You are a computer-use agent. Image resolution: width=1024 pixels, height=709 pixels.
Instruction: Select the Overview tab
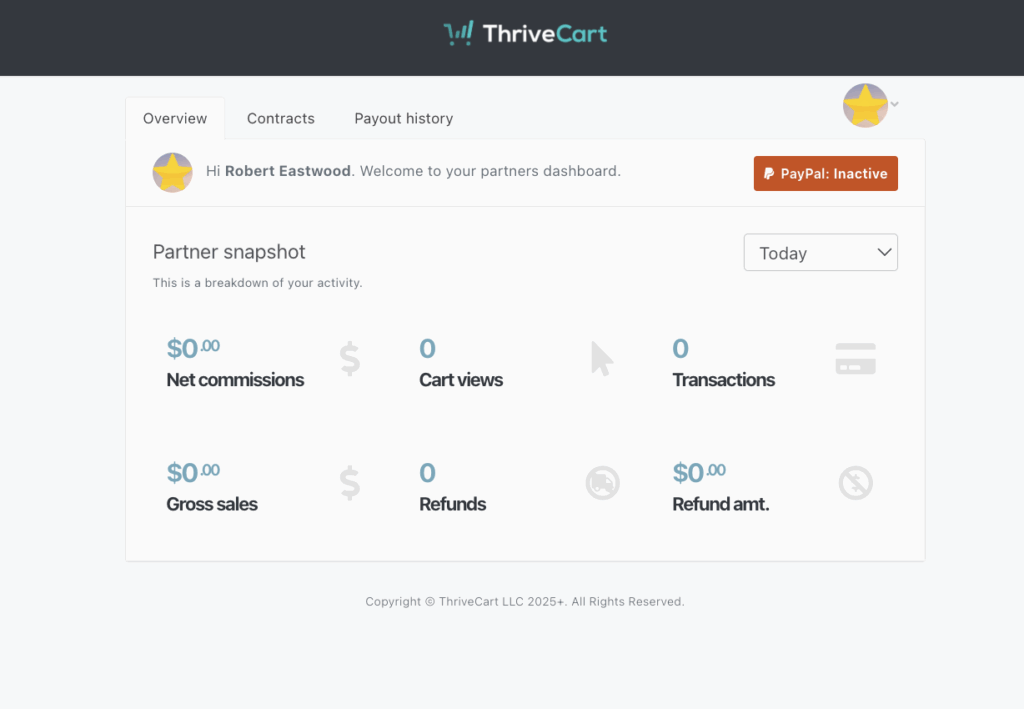[175, 118]
